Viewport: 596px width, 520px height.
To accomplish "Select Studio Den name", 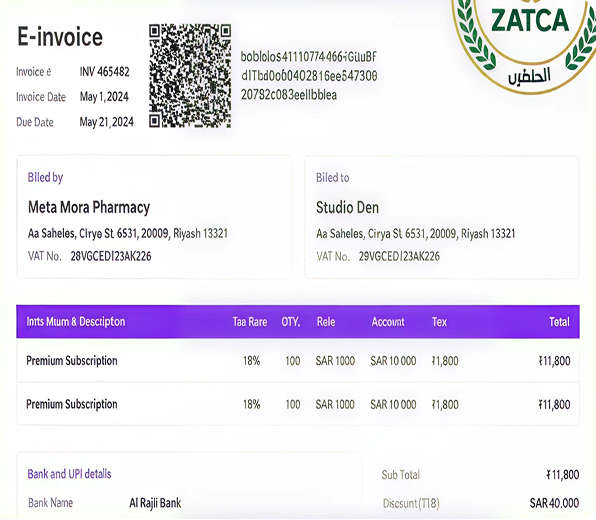I will [347, 208].
